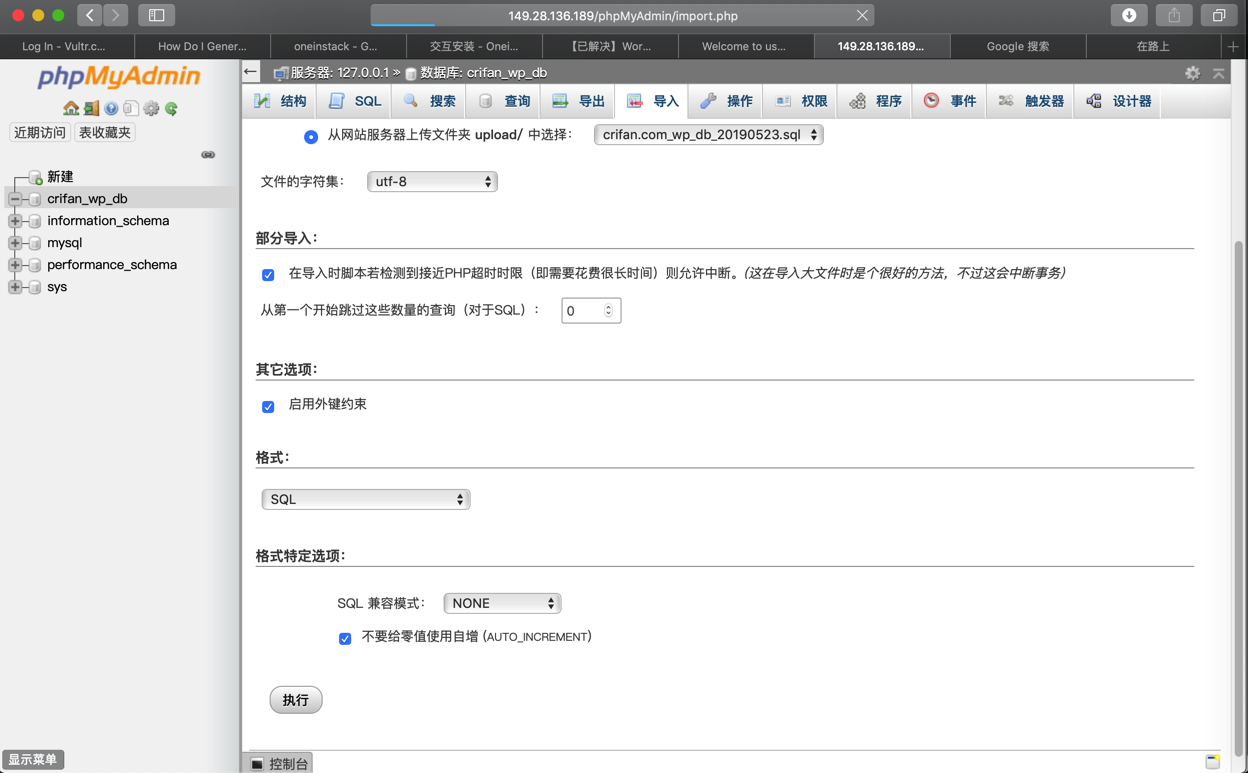
Task: Click the 表收藏夹 (Favorites) button
Action: pos(105,132)
